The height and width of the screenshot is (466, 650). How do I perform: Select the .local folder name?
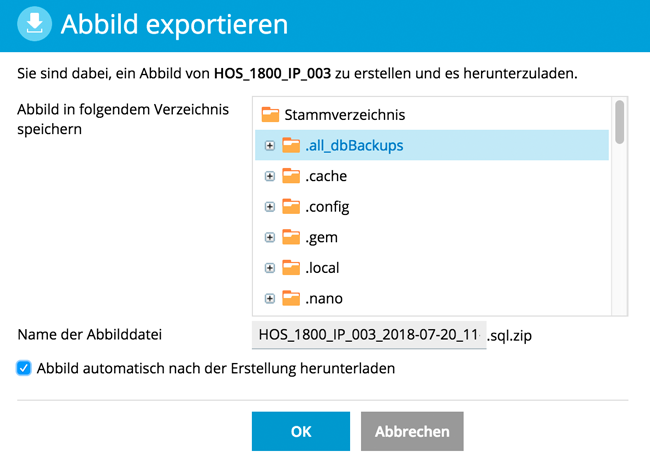pyautogui.click(x=325, y=268)
